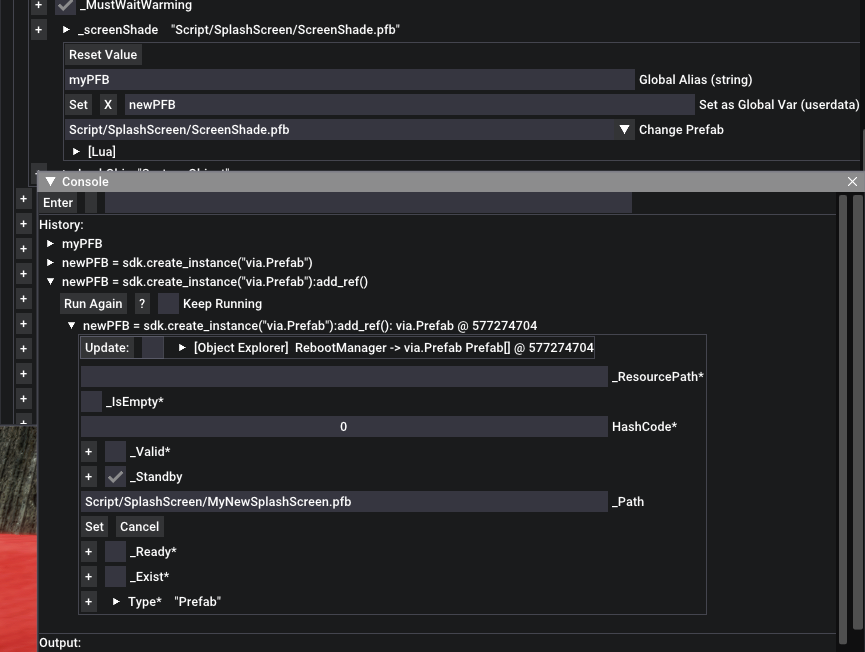Viewport: 865px width, 652px height.
Task: Collapse the Console window title triangle
Action: (x=49, y=182)
